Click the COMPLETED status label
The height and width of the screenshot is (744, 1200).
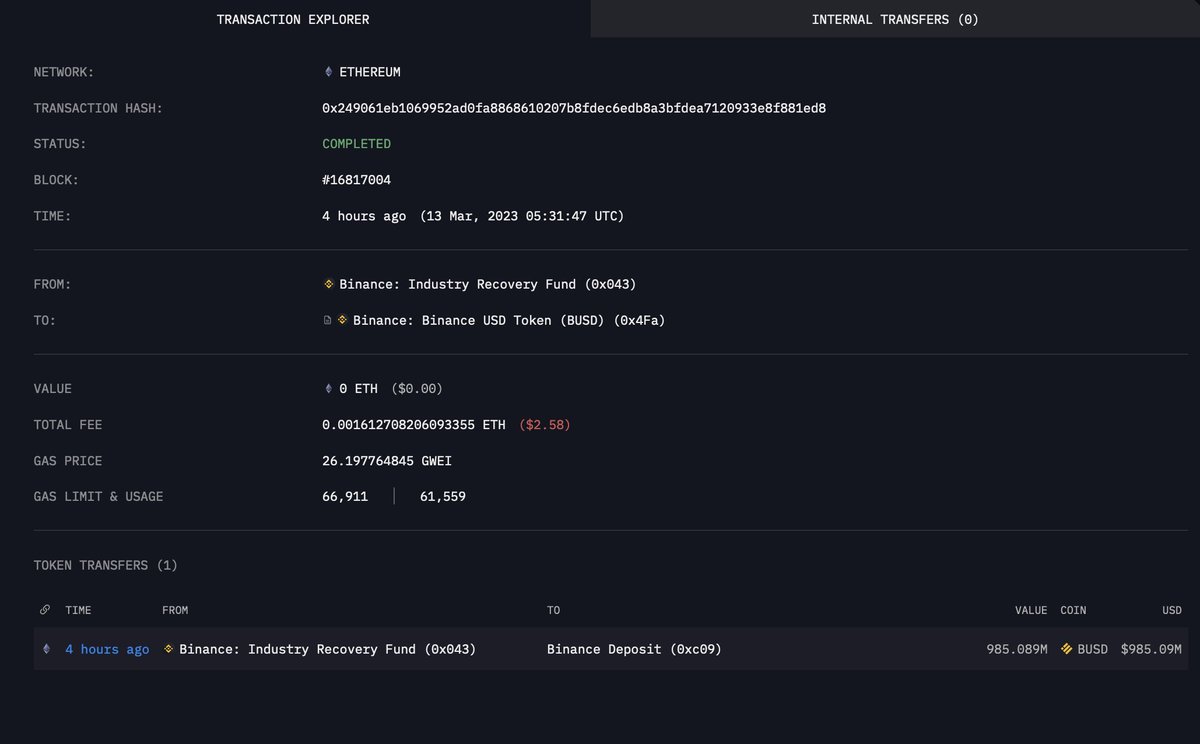[356, 143]
